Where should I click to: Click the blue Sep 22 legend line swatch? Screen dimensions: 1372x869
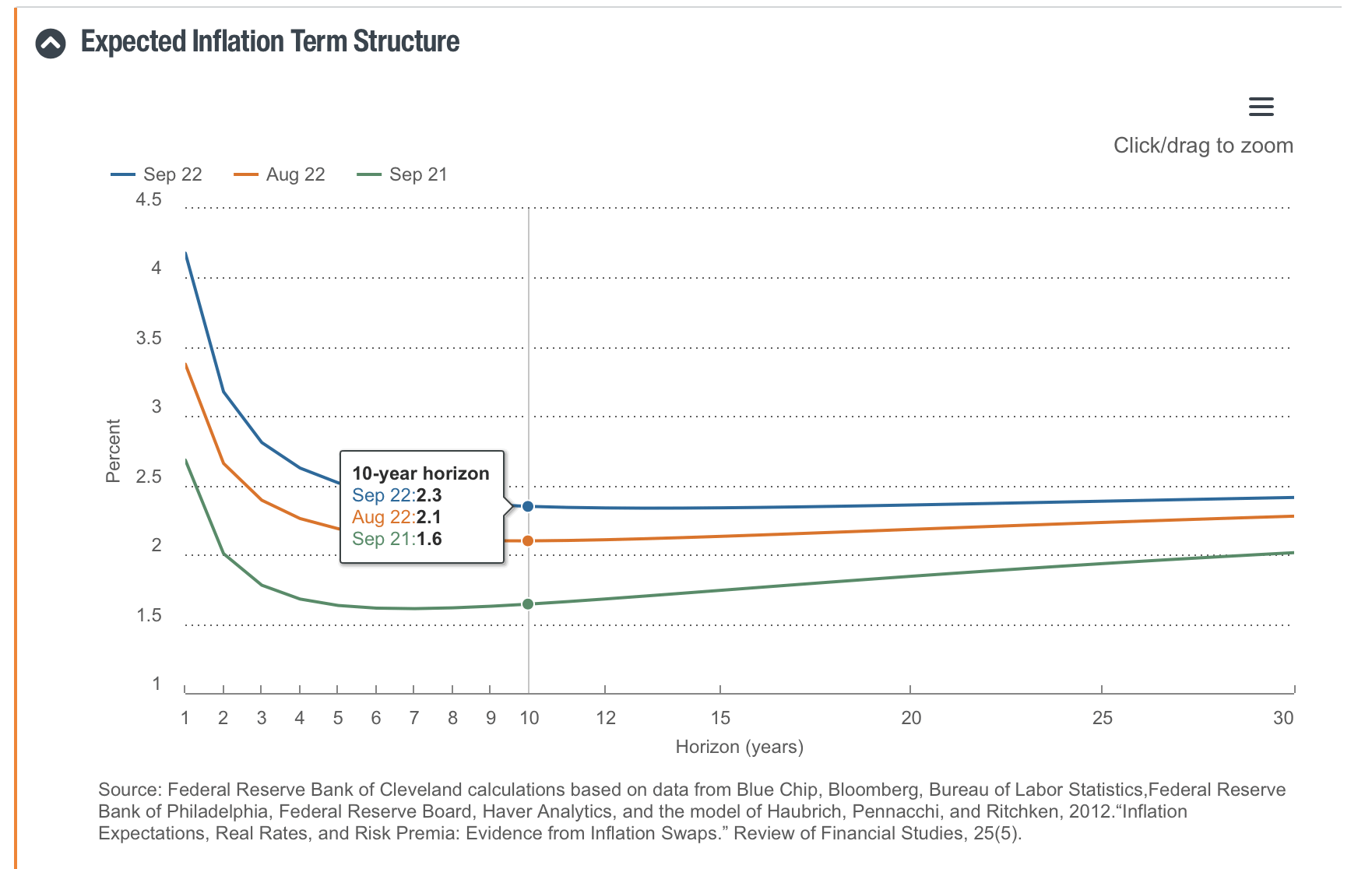coord(123,174)
